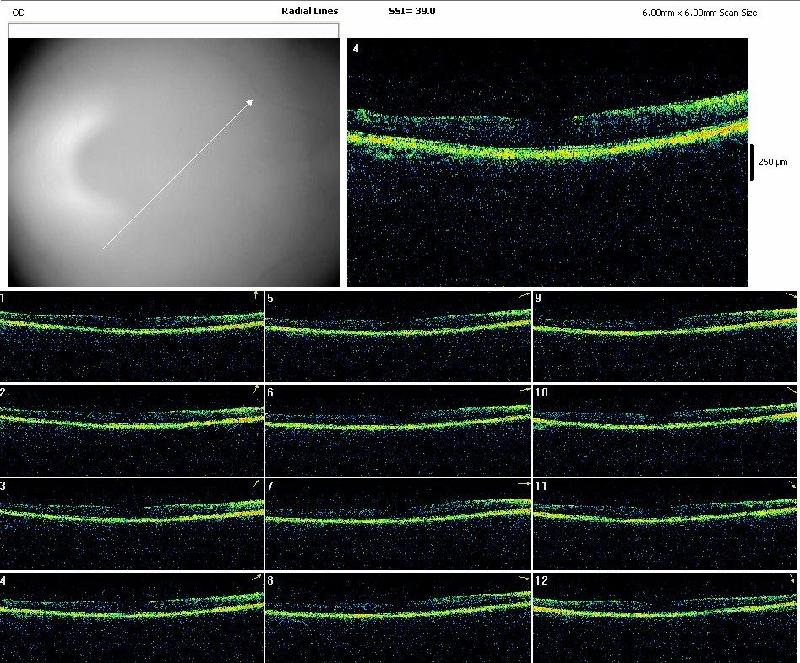Image resolution: width=800 pixels, height=663 pixels.
Task: Click scan direction arrow icon on thumbnail 9
Action: 790,297
